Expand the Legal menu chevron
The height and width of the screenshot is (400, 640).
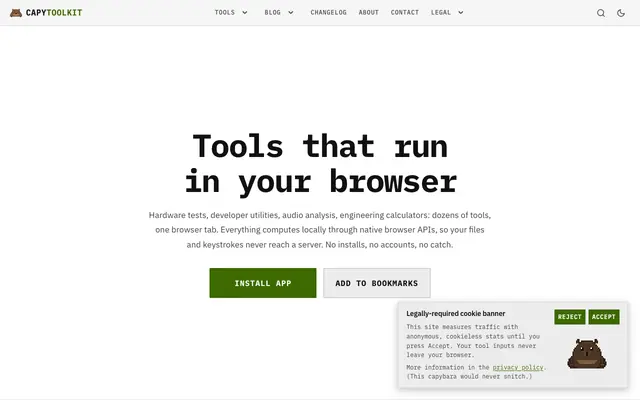point(460,13)
